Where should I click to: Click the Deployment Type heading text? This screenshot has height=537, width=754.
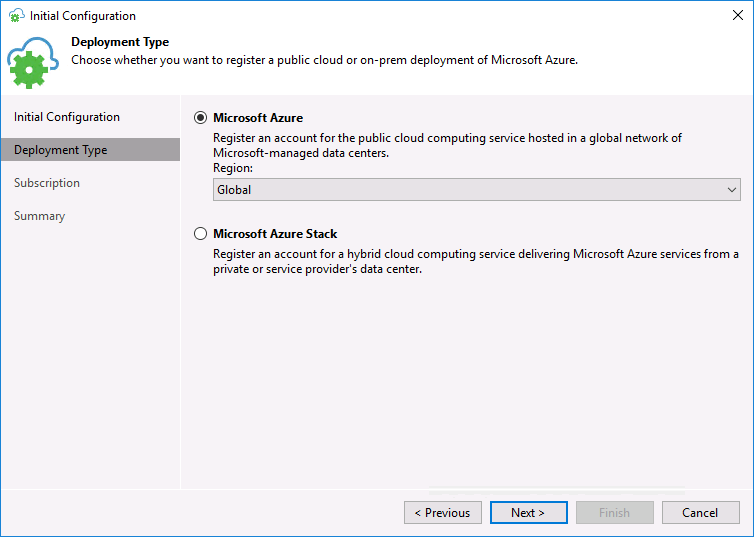click(x=120, y=42)
